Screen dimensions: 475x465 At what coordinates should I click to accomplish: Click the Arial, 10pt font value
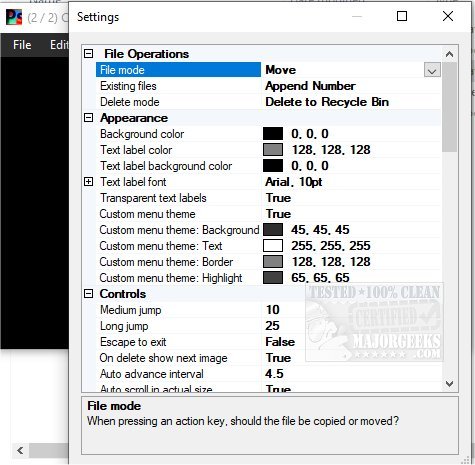(294, 182)
